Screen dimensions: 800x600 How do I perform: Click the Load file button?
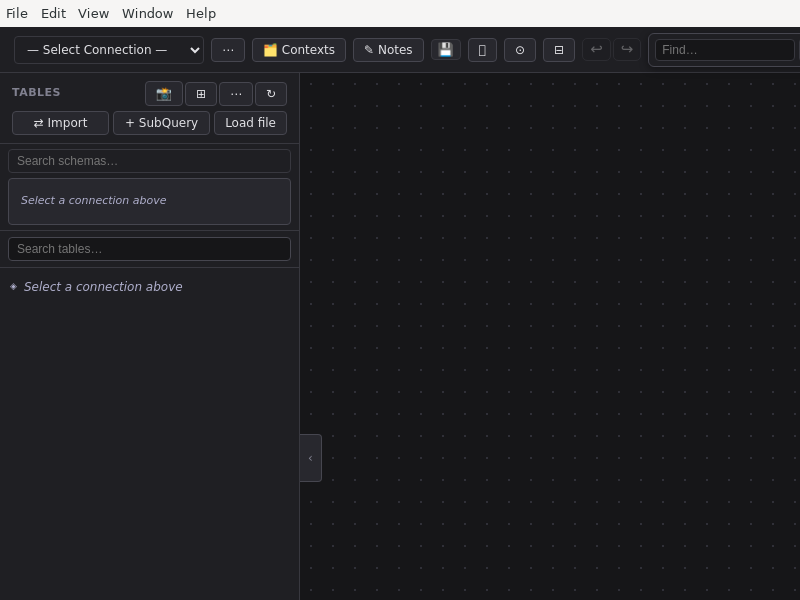251,123
